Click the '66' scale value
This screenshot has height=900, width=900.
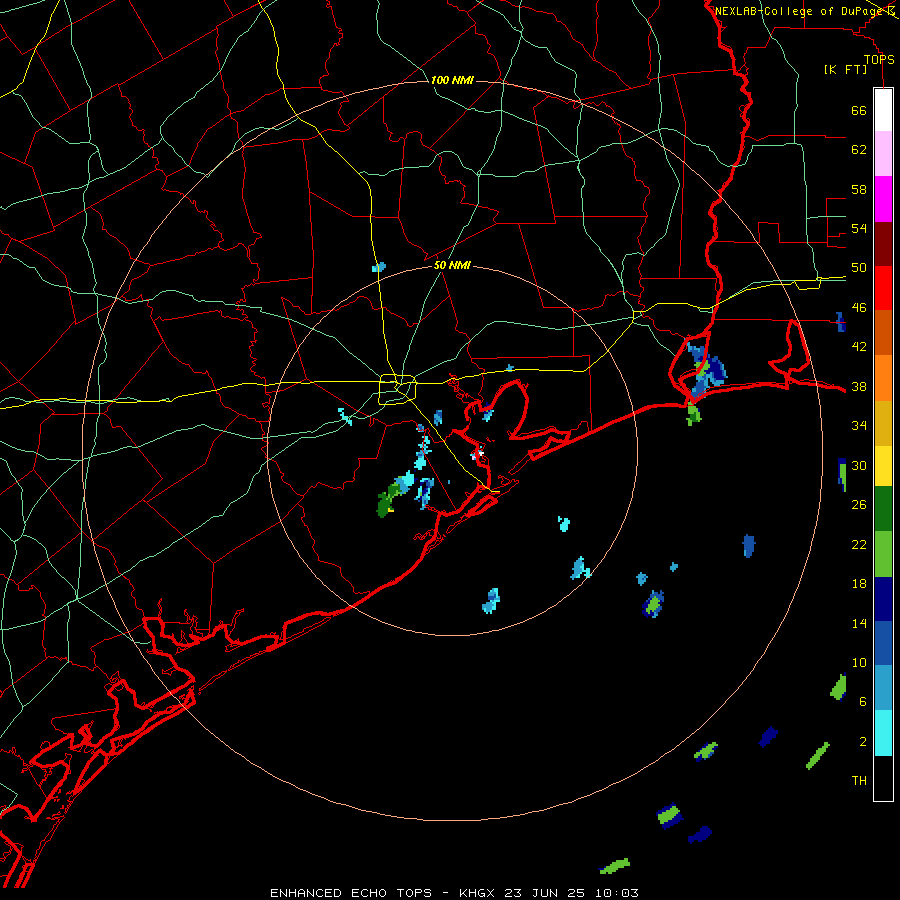(x=859, y=110)
